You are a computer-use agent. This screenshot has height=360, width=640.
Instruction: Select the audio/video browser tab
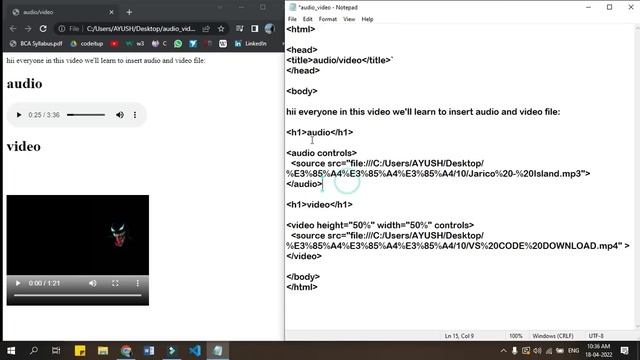(x=61, y=12)
